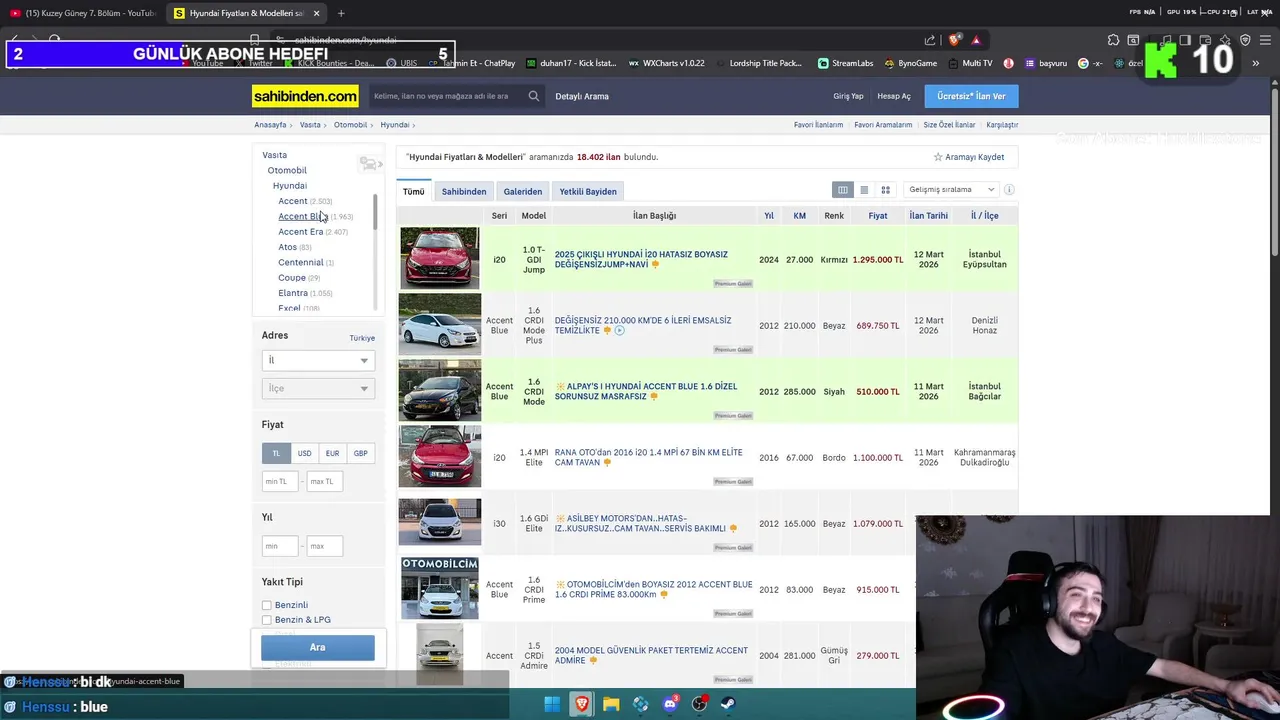Open red 2025 i20 listing thumbnail
The width and height of the screenshot is (1280, 720).
tap(440, 258)
